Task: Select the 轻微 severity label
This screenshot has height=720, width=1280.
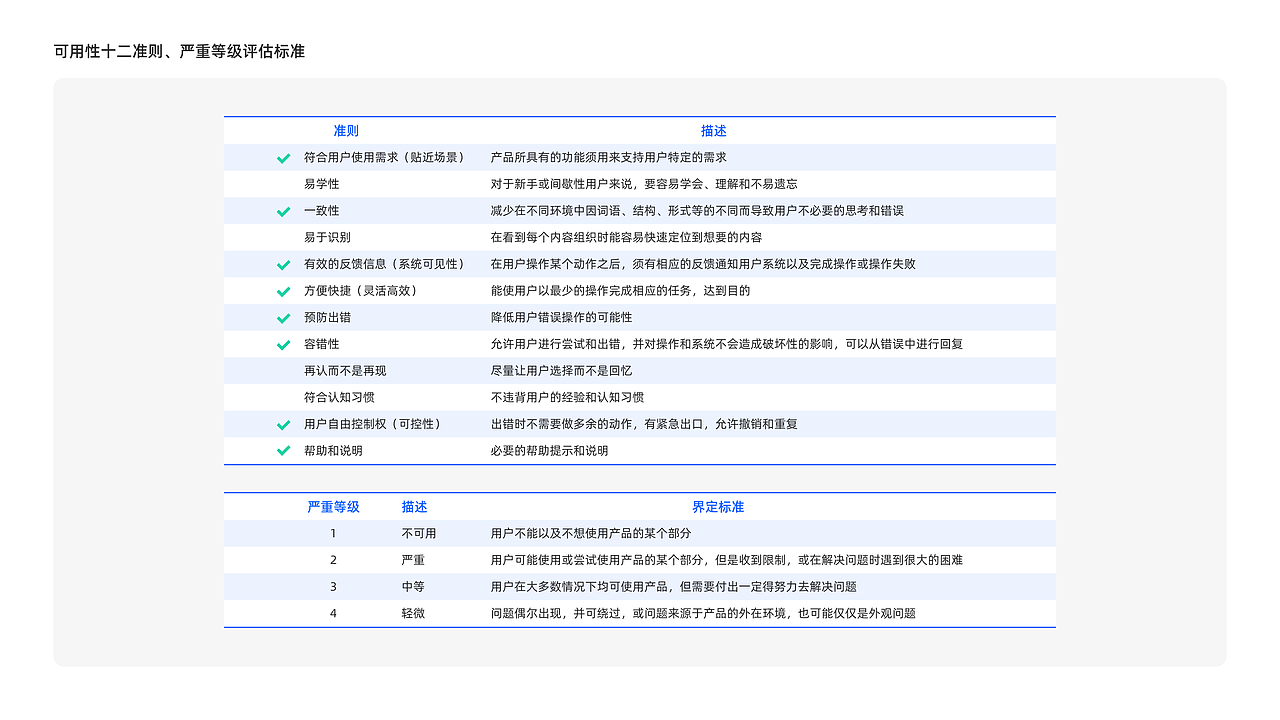Action: (x=413, y=613)
